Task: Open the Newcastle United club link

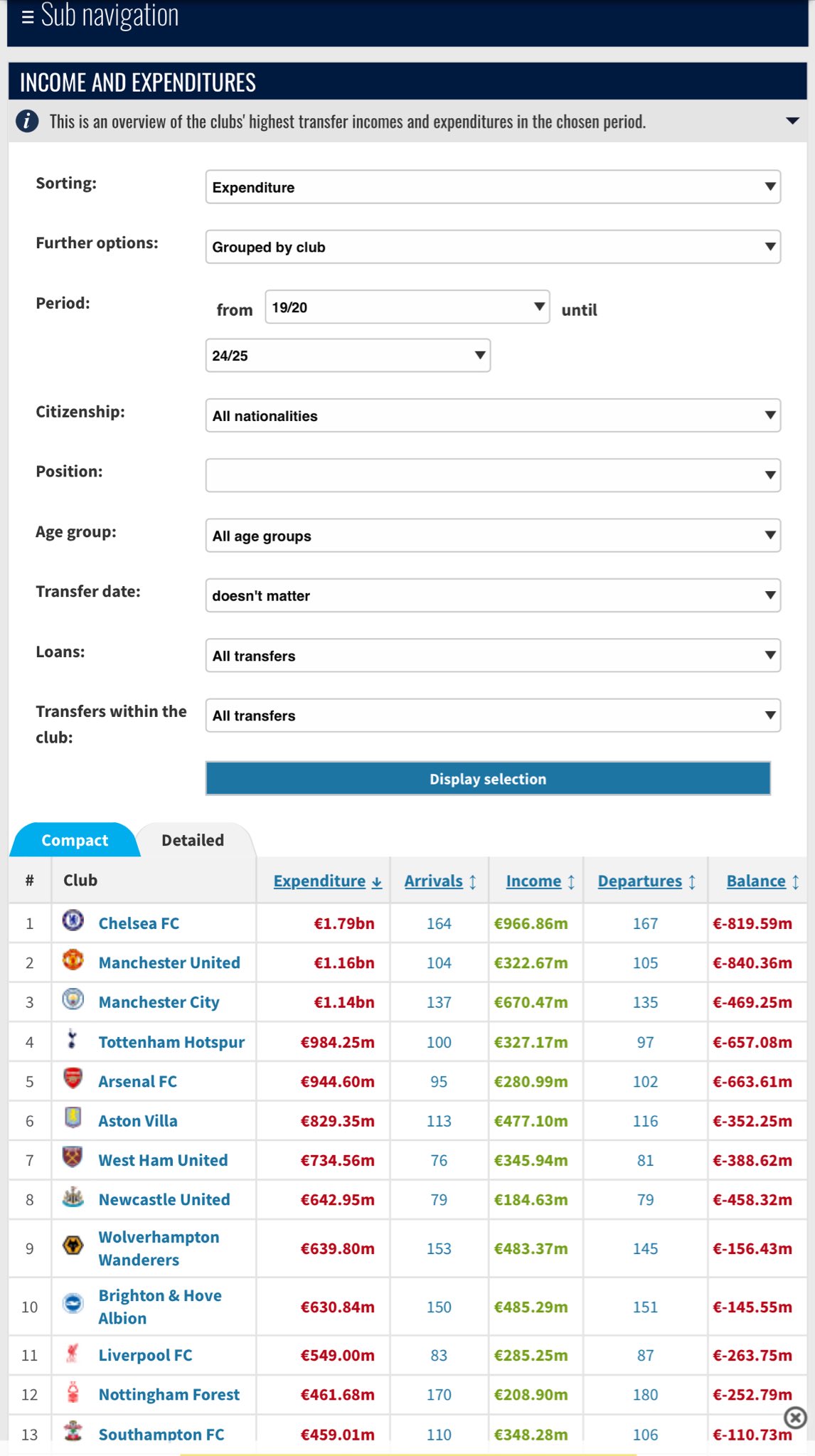Action: 164,1199
